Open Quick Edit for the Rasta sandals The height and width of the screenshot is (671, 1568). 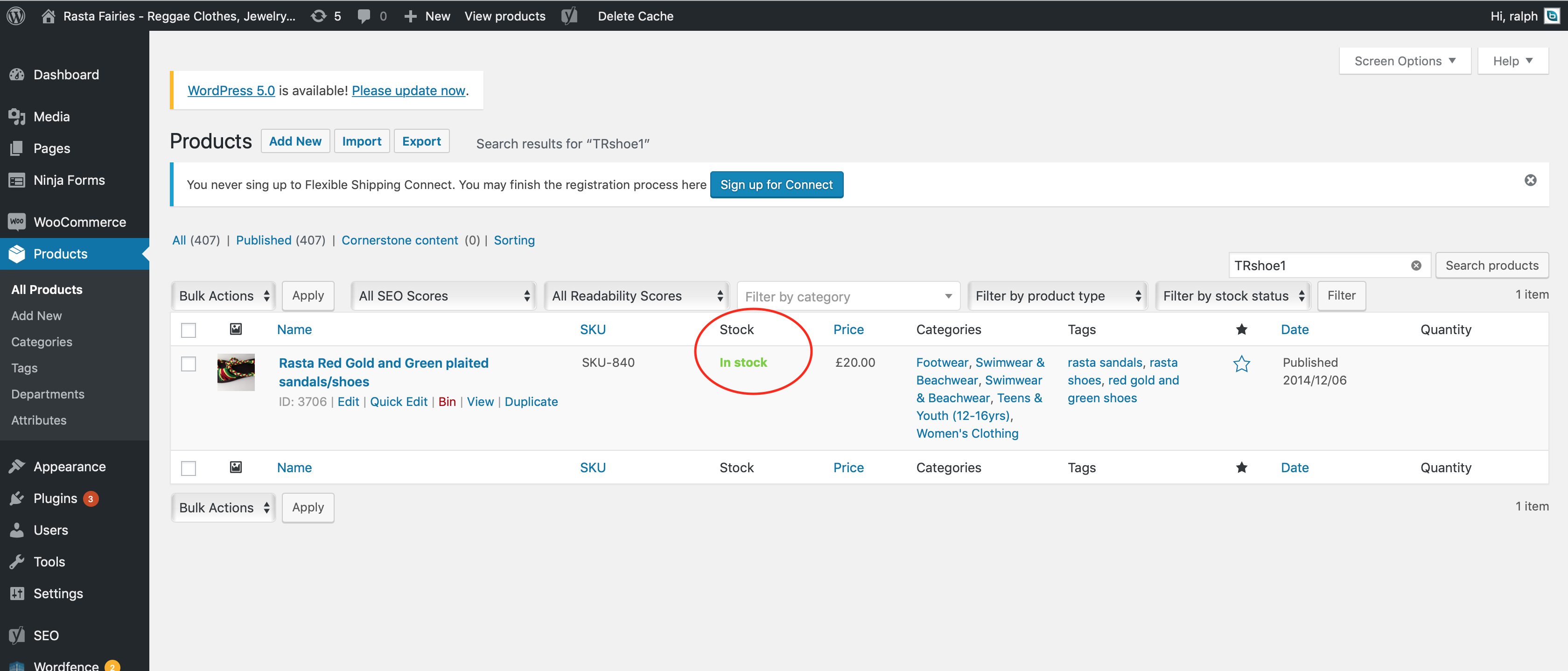pos(399,402)
